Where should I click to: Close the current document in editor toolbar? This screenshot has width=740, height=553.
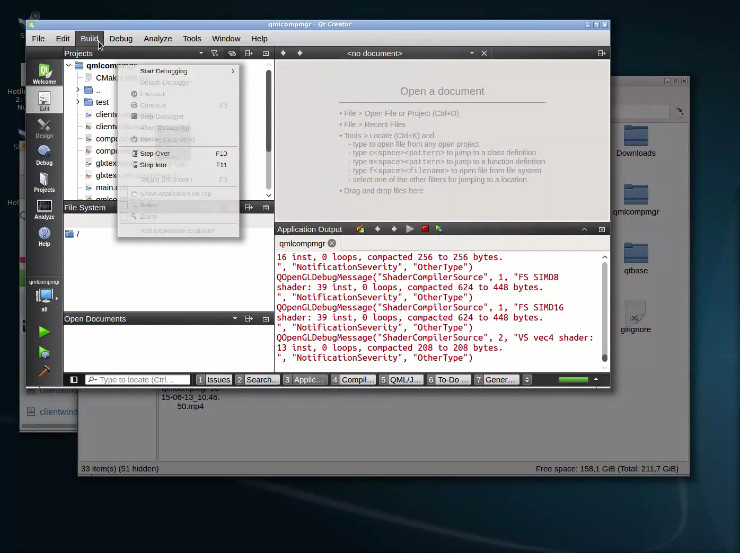tap(484, 53)
